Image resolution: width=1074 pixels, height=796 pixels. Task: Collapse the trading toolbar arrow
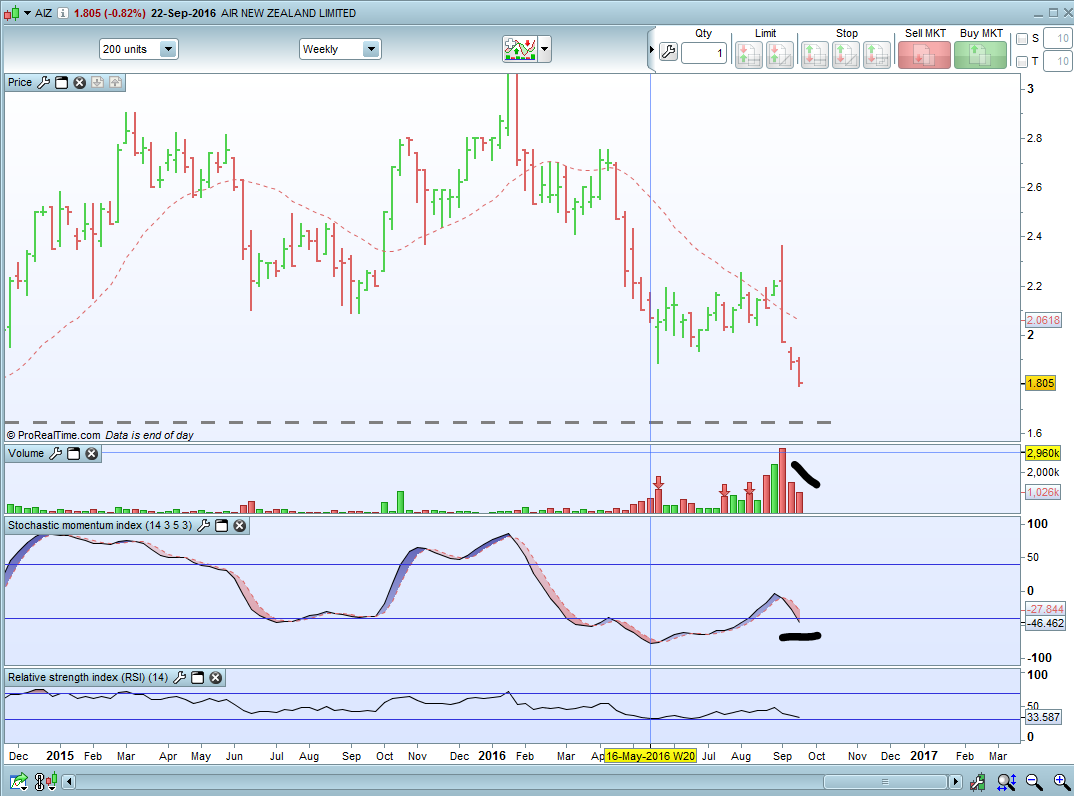point(651,49)
